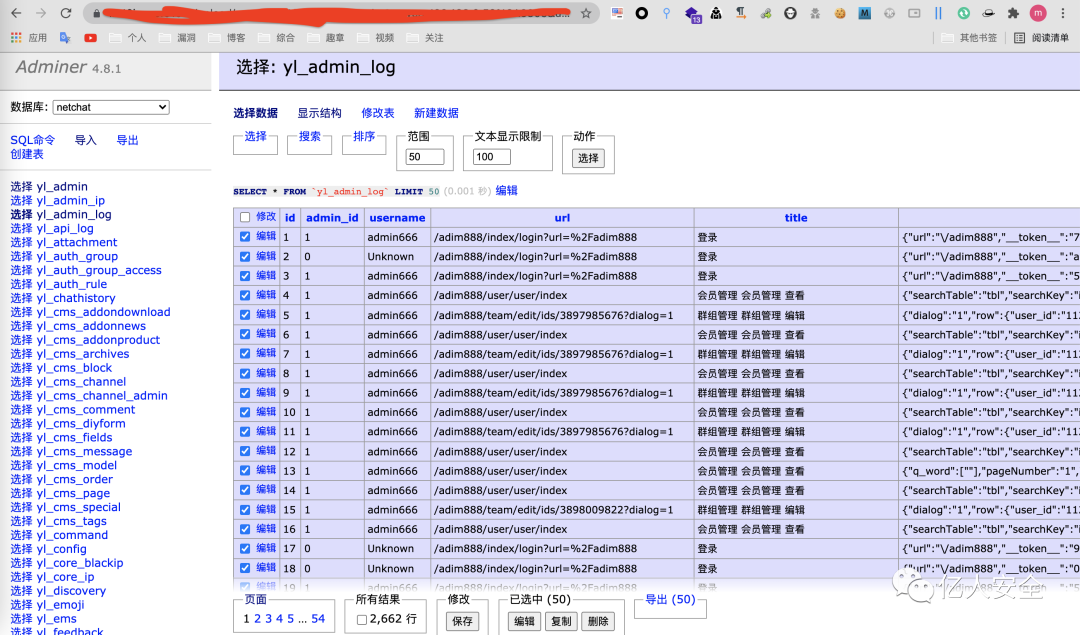Expand the 搜索 fieldset

[x=309, y=136]
